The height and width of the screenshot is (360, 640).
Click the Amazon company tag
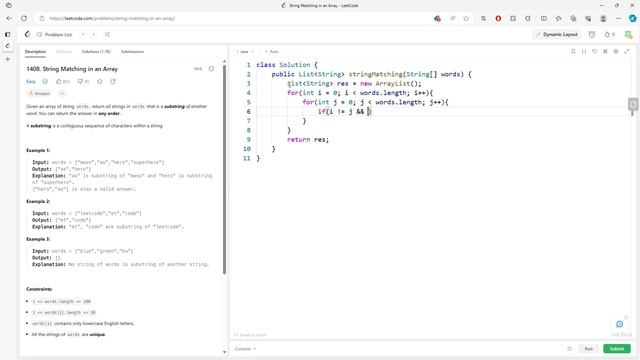point(39,93)
